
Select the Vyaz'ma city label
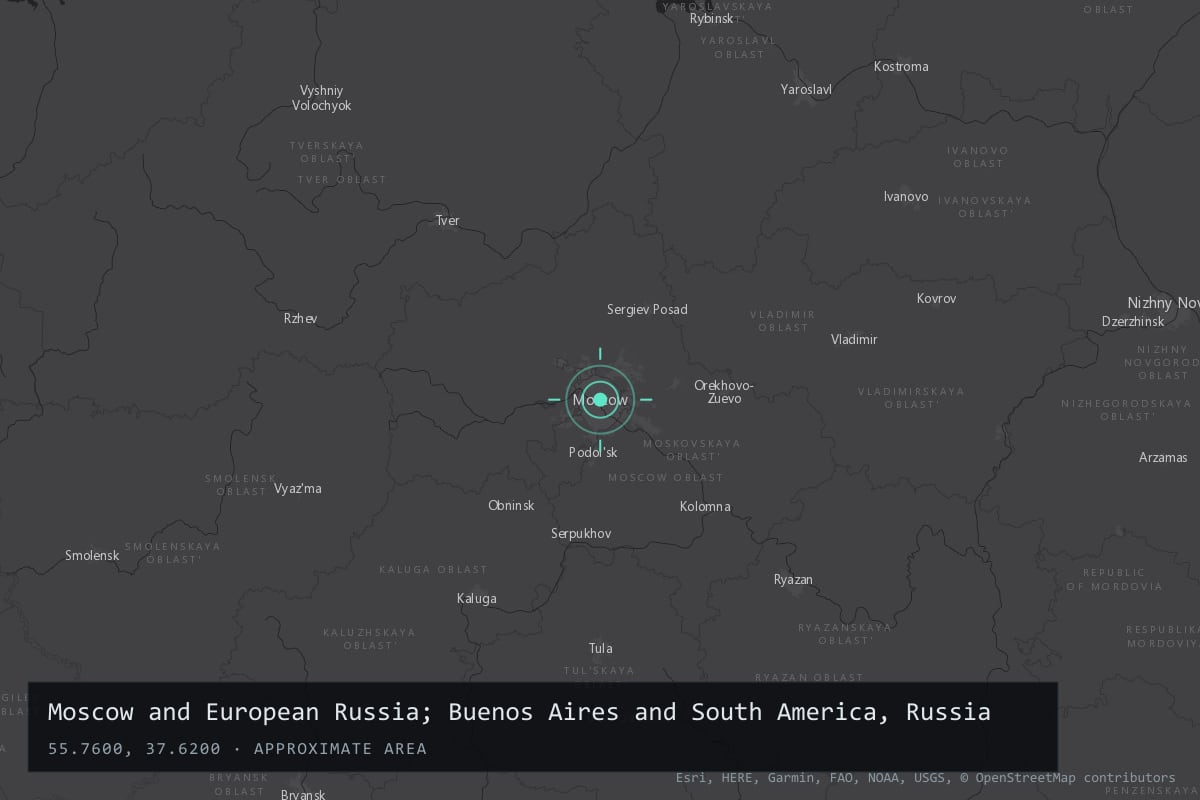tap(298, 489)
